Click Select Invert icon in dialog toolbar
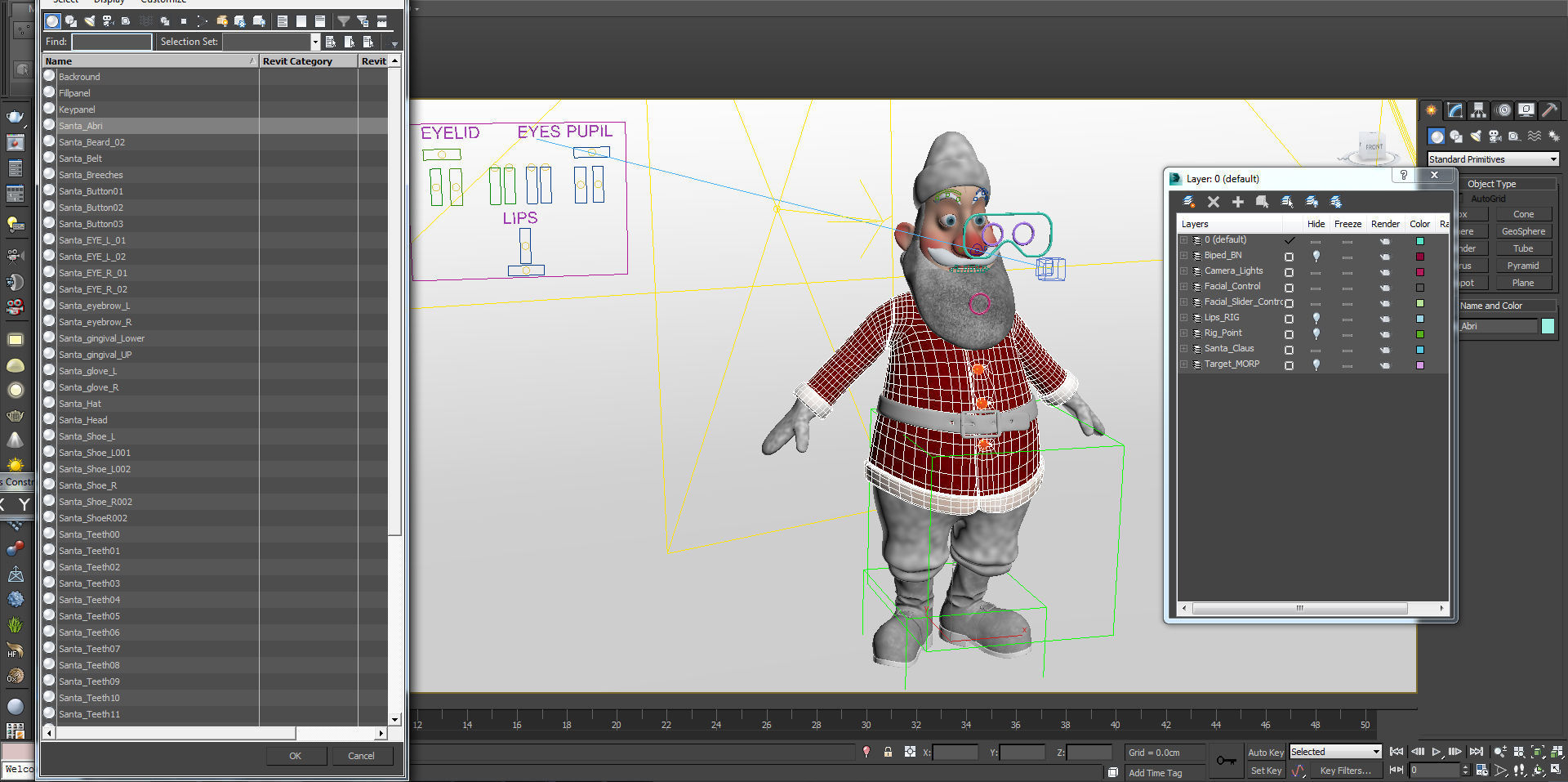The width and height of the screenshot is (1568, 782). [x=320, y=21]
